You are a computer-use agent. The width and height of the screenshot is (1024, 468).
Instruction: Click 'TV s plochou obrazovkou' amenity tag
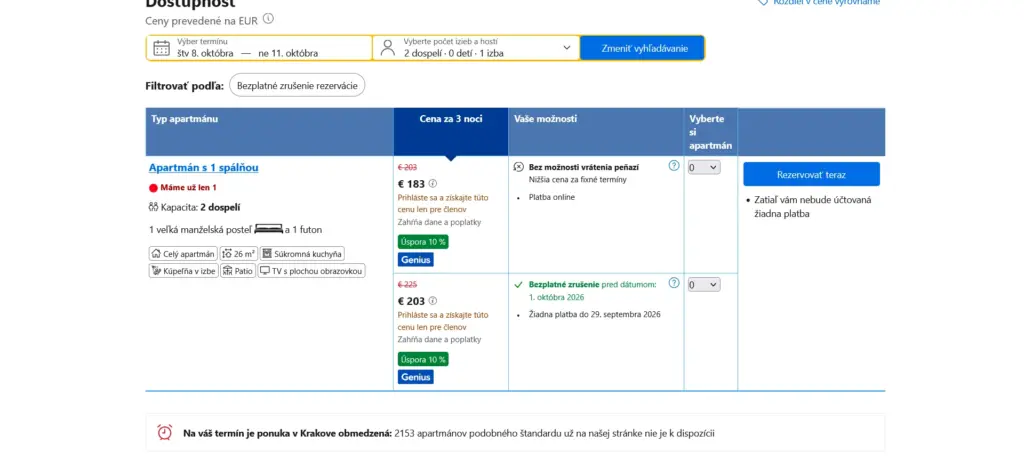[x=312, y=270]
